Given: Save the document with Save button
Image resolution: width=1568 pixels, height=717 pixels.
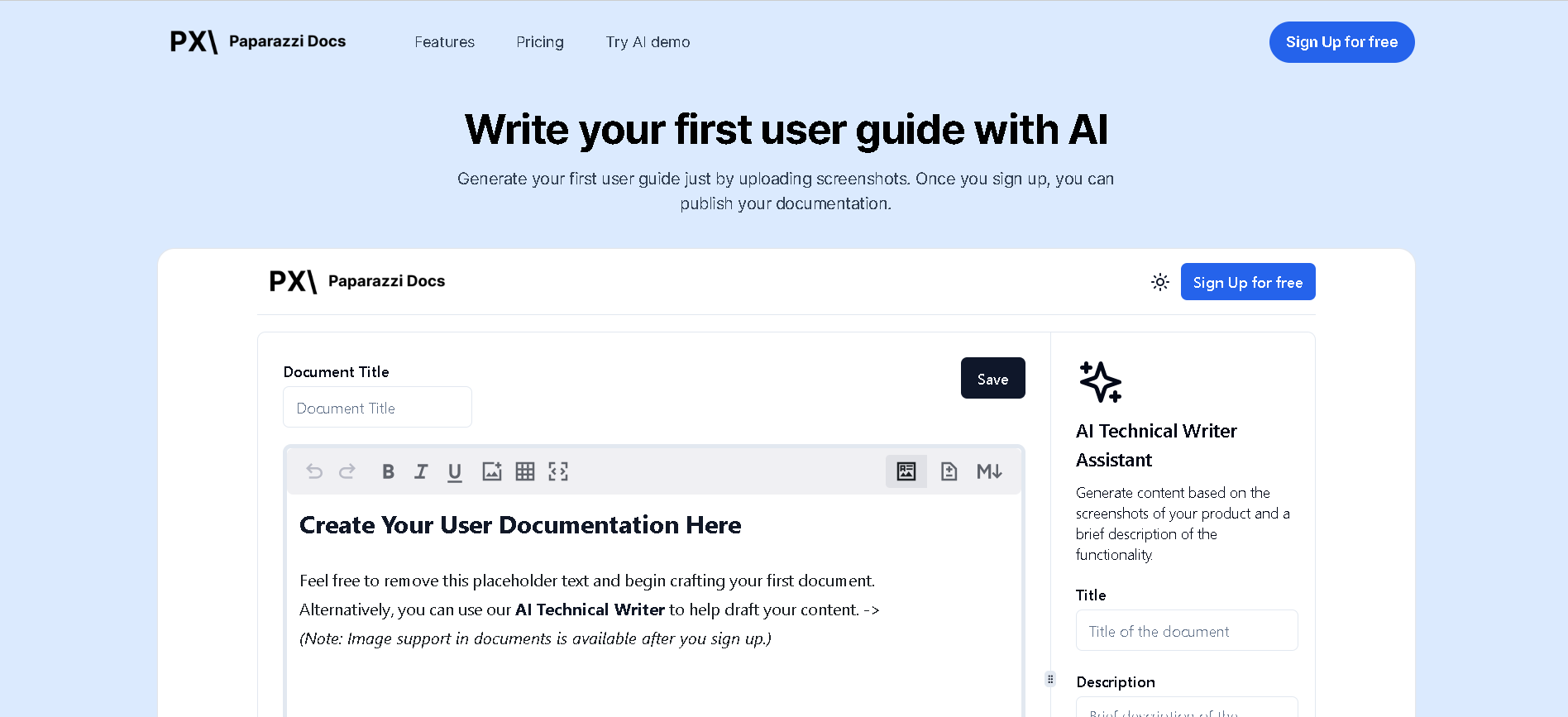Looking at the screenshot, I should click(x=992, y=378).
